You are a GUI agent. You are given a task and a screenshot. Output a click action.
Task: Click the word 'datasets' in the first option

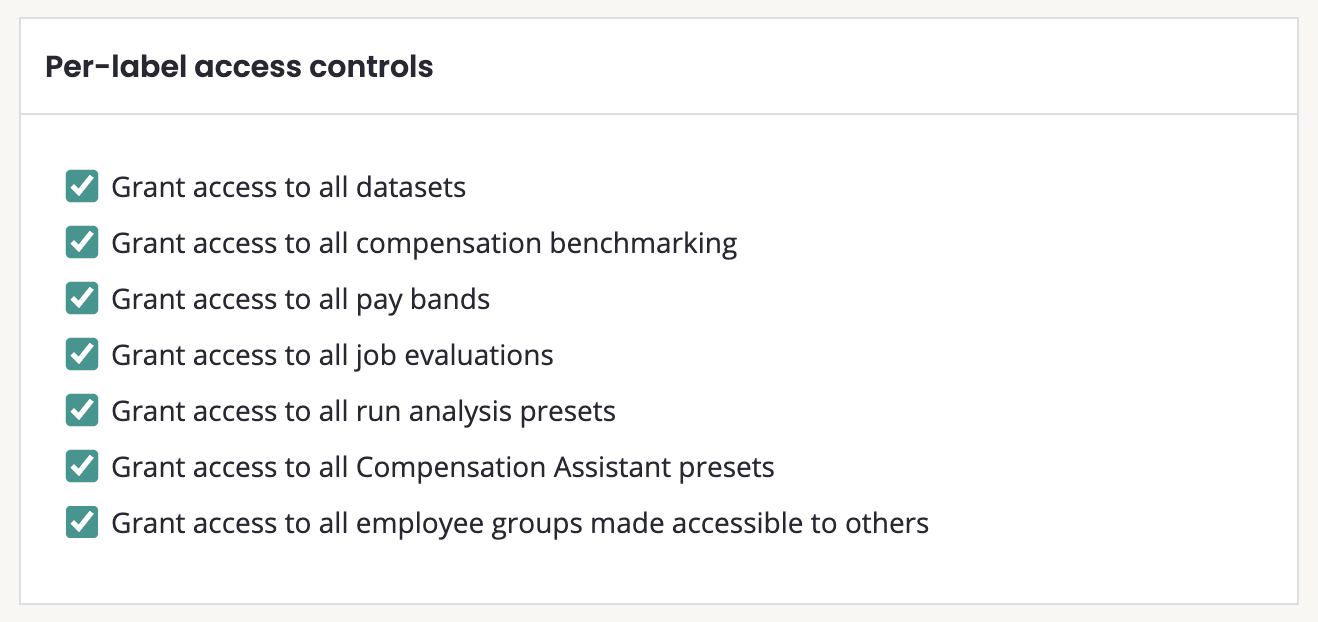coord(410,187)
